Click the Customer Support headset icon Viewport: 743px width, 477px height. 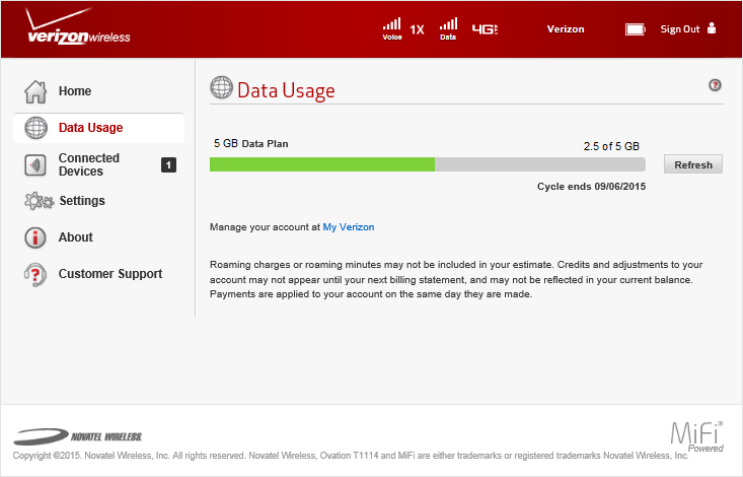(35, 274)
